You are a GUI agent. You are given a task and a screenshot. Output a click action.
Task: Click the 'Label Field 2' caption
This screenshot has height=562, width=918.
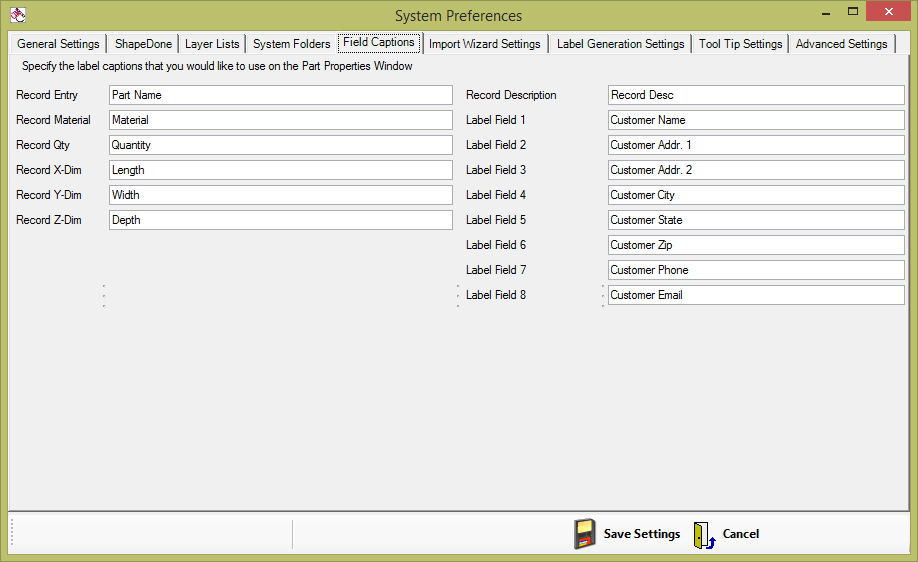[x=496, y=145]
